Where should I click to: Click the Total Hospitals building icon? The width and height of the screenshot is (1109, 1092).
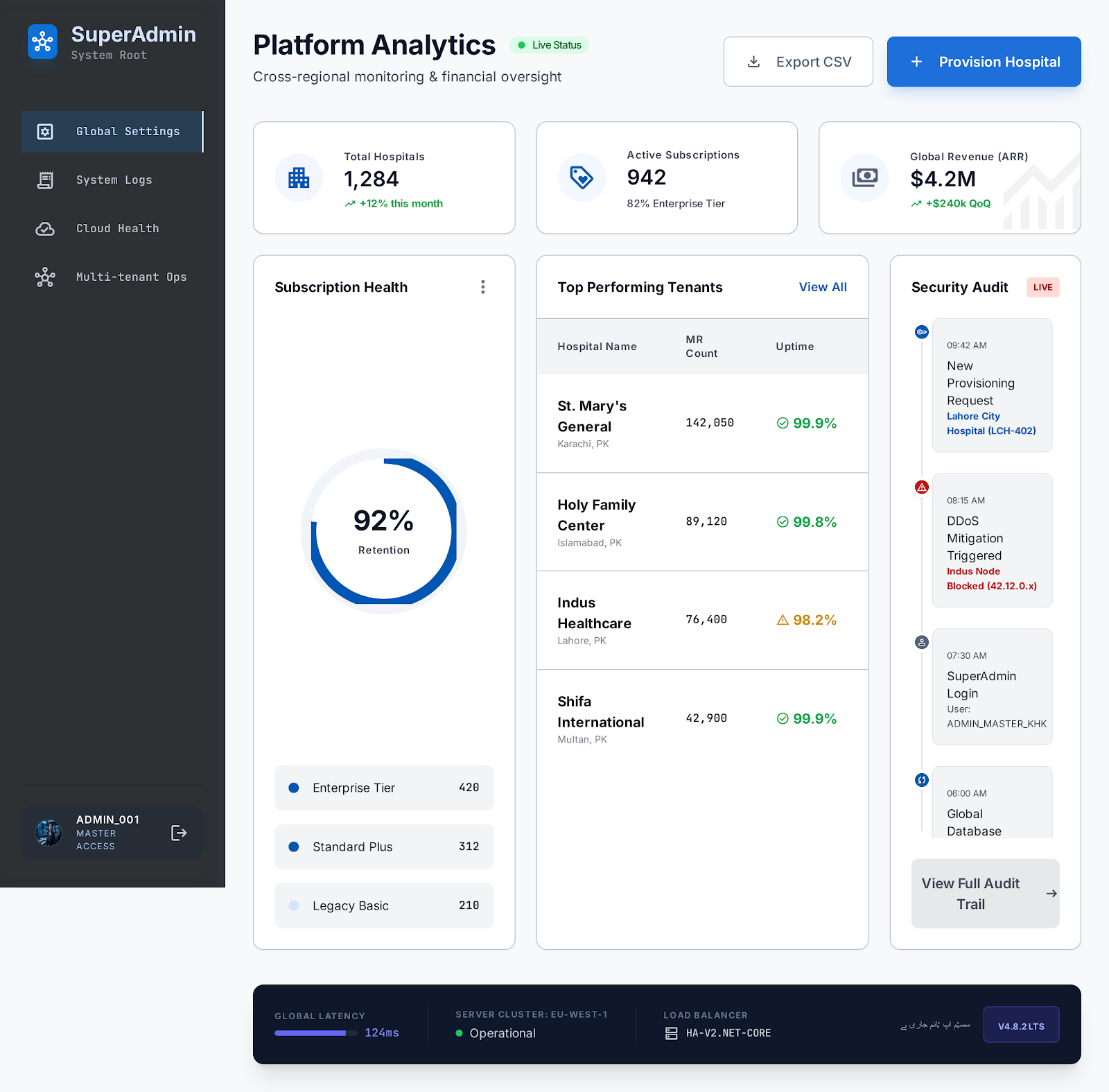pos(299,178)
